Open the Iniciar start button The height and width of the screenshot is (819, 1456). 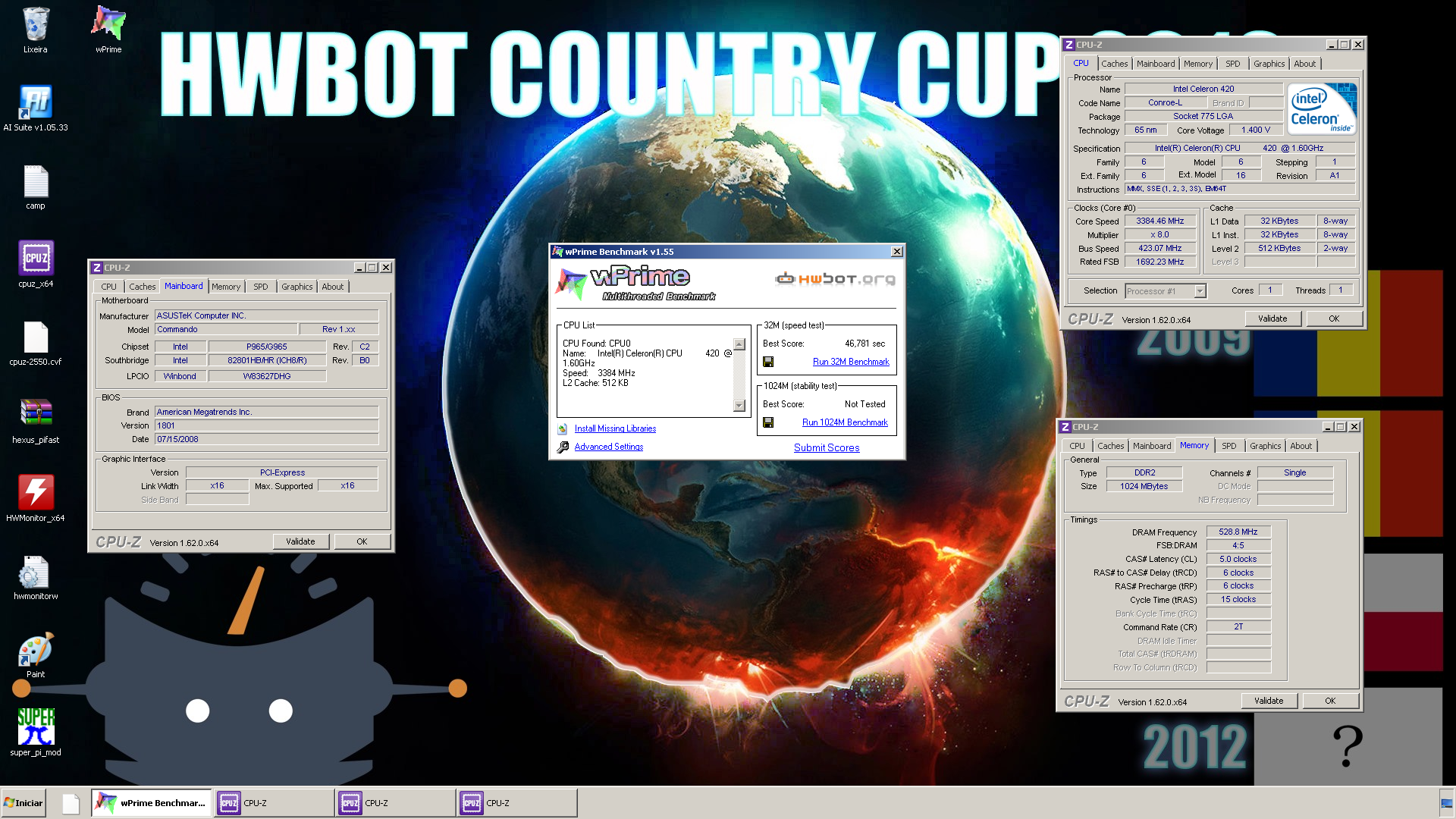[24, 803]
